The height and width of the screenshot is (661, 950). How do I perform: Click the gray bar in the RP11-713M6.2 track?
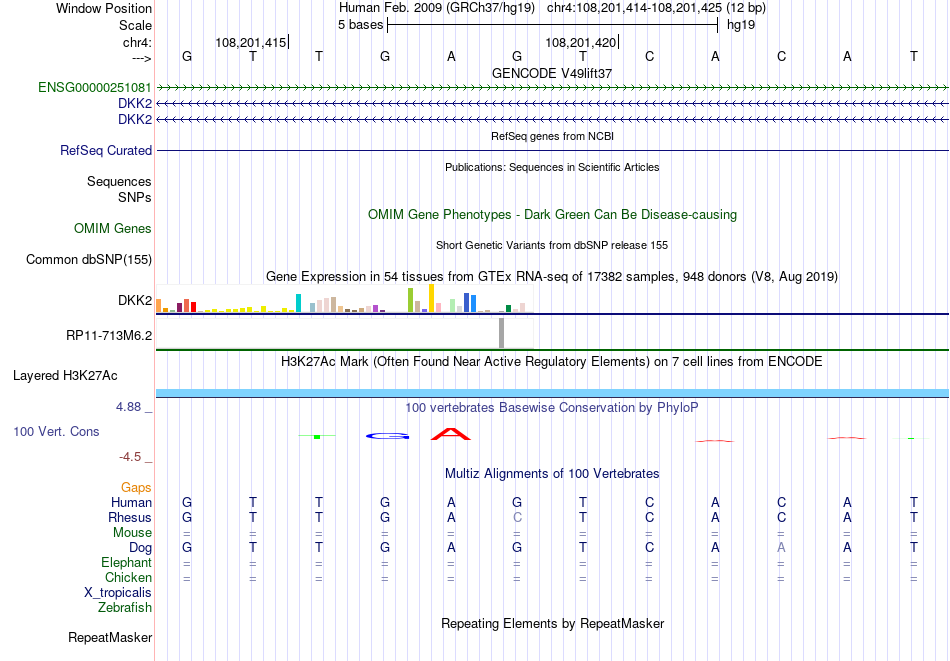point(501,333)
